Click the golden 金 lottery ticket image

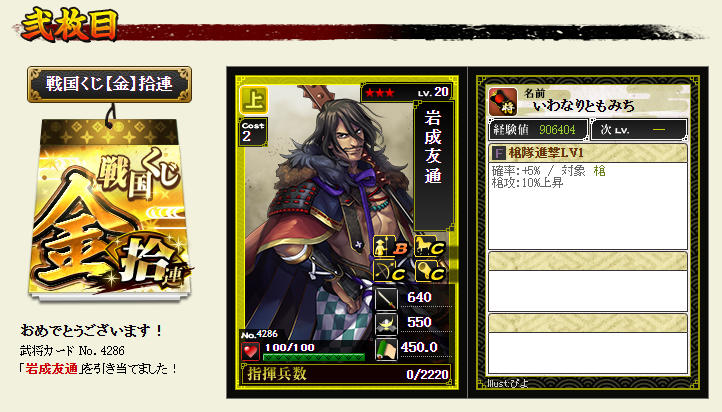pyautogui.click(x=110, y=209)
